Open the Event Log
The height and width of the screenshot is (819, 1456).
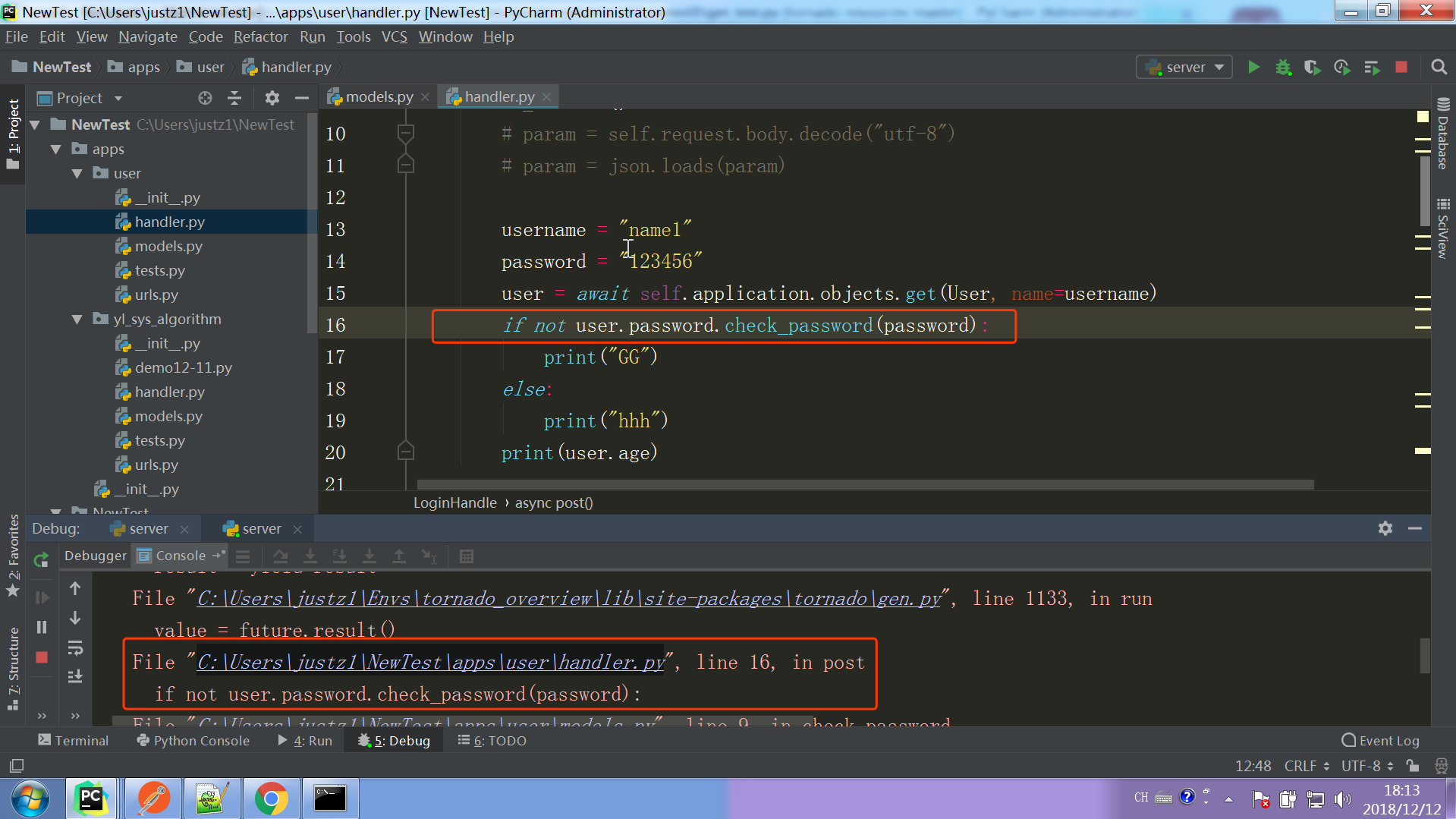pos(1381,741)
